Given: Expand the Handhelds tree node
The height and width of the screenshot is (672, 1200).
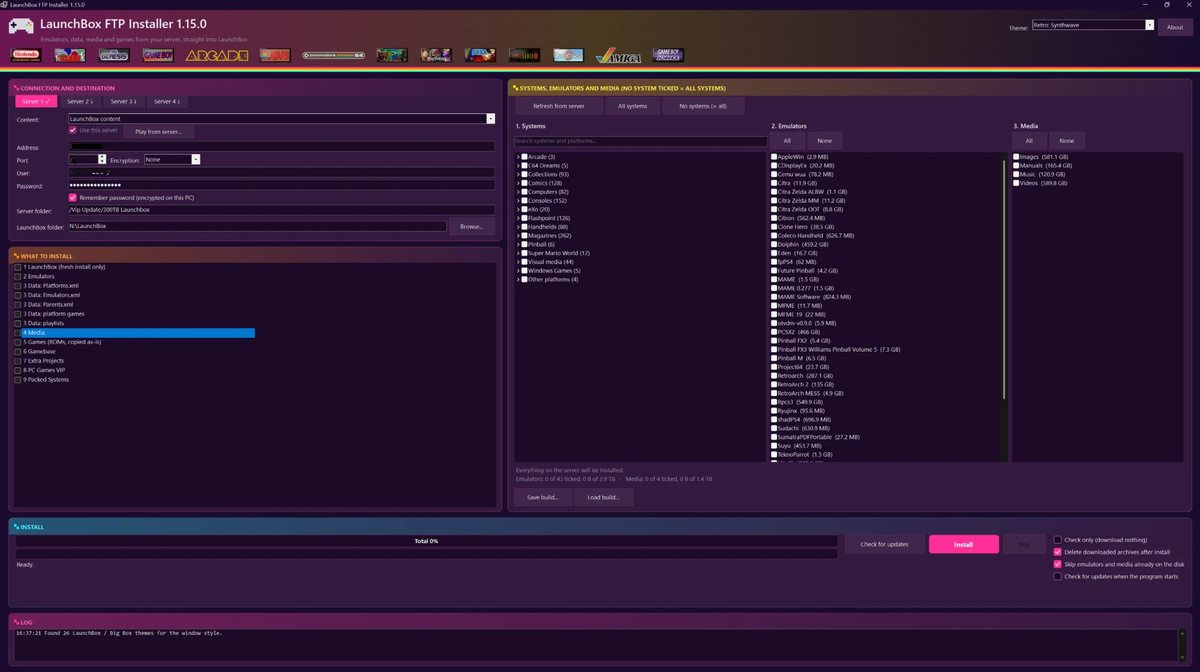Looking at the screenshot, I should point(517,227).
